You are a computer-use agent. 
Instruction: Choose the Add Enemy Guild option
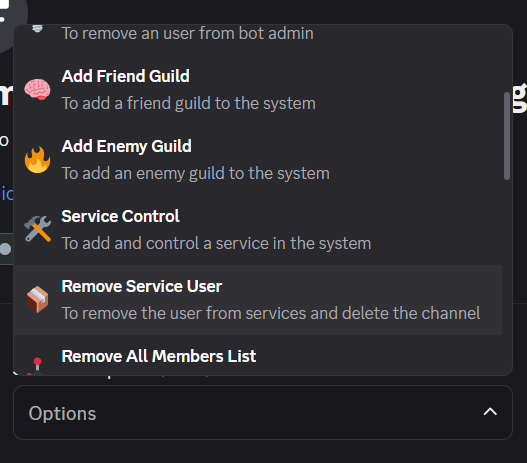258,160
